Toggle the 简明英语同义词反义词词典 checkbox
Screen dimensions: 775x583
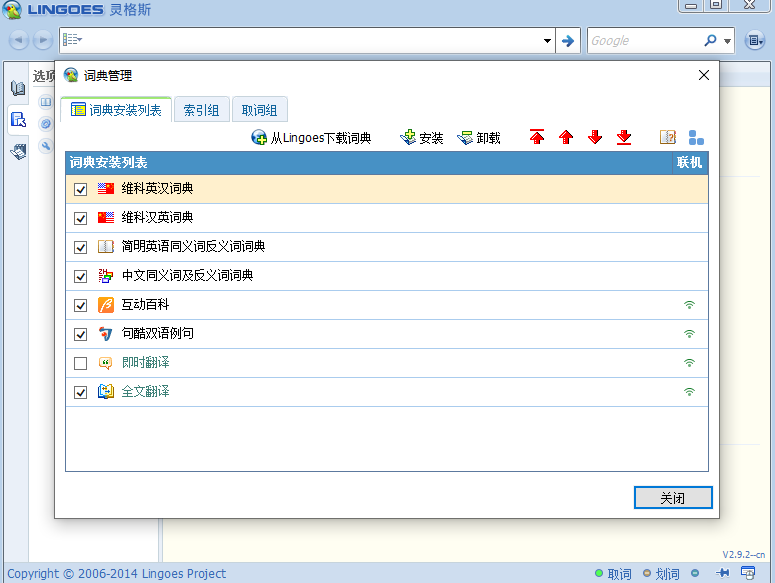[x=81, y=247]
